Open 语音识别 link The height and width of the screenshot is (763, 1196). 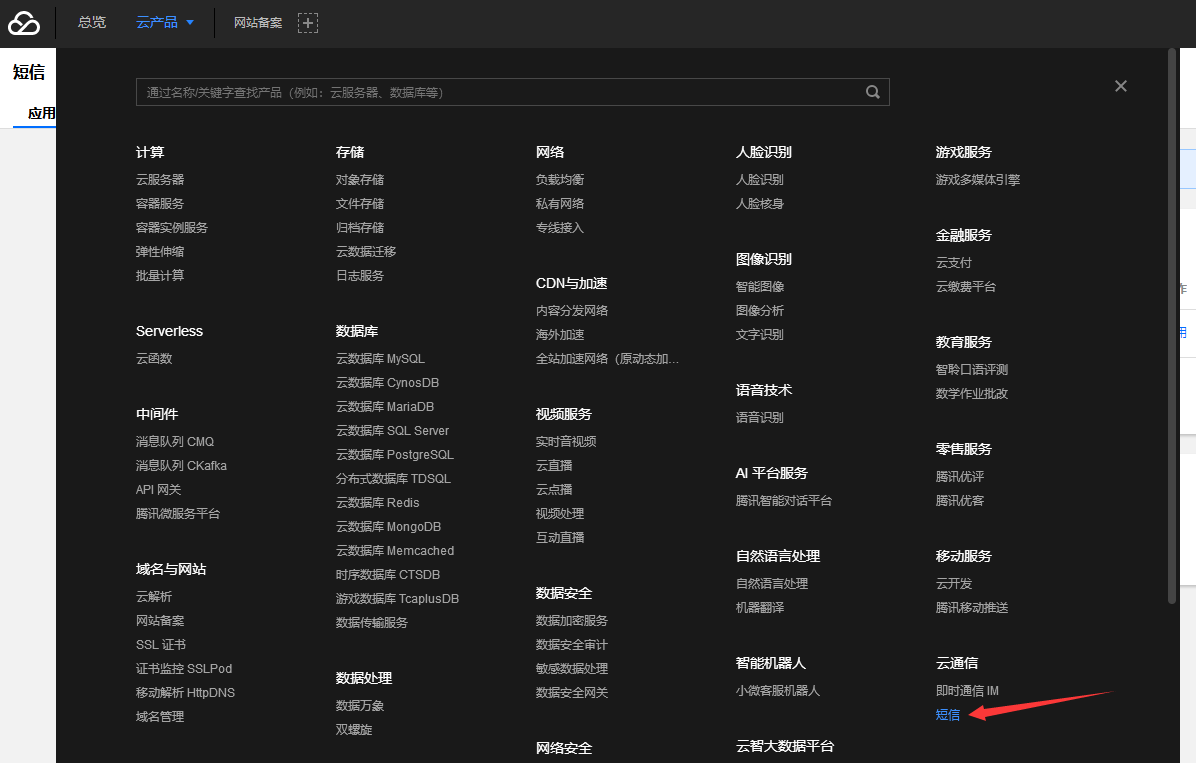point(760,418)
